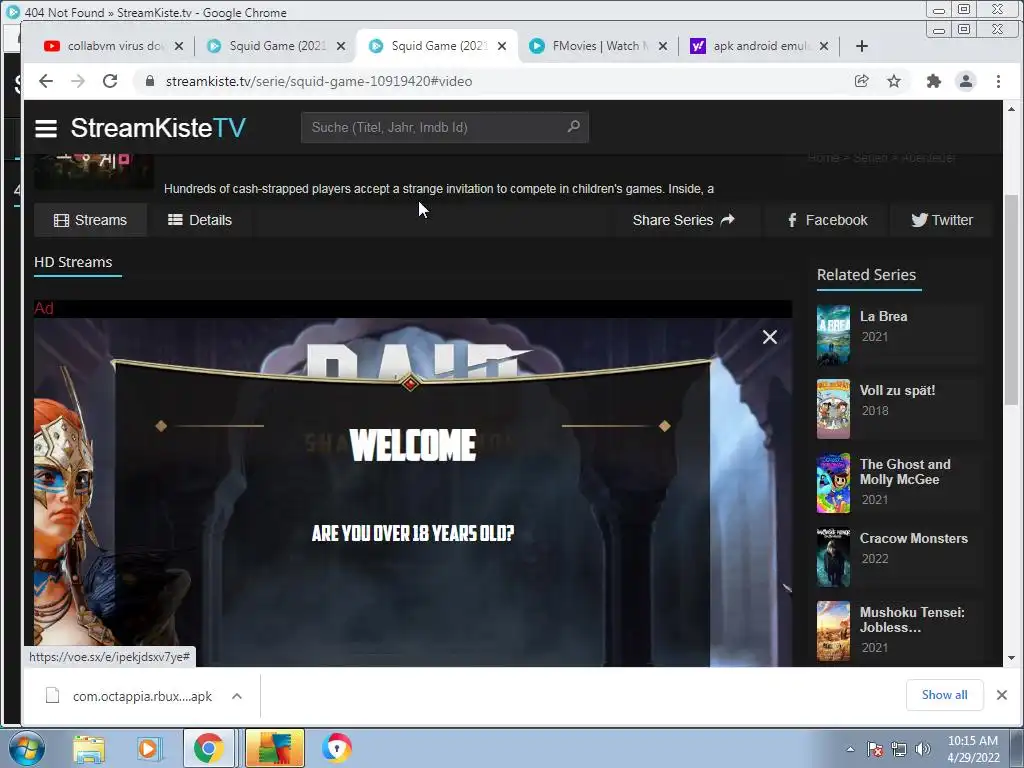Screen dimensions: 1024x768
Task: Select the HD Streams tab
Action: (x=73, y=263)
